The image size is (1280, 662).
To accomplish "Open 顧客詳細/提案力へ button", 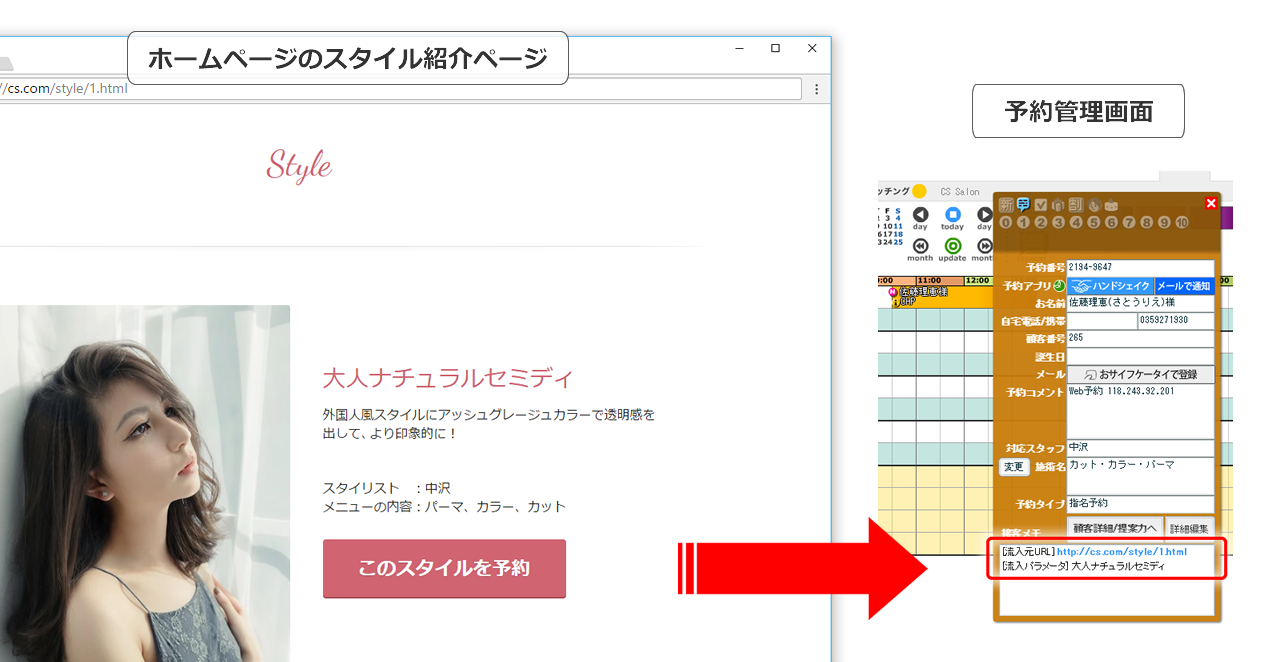I will pos(1114,528).
